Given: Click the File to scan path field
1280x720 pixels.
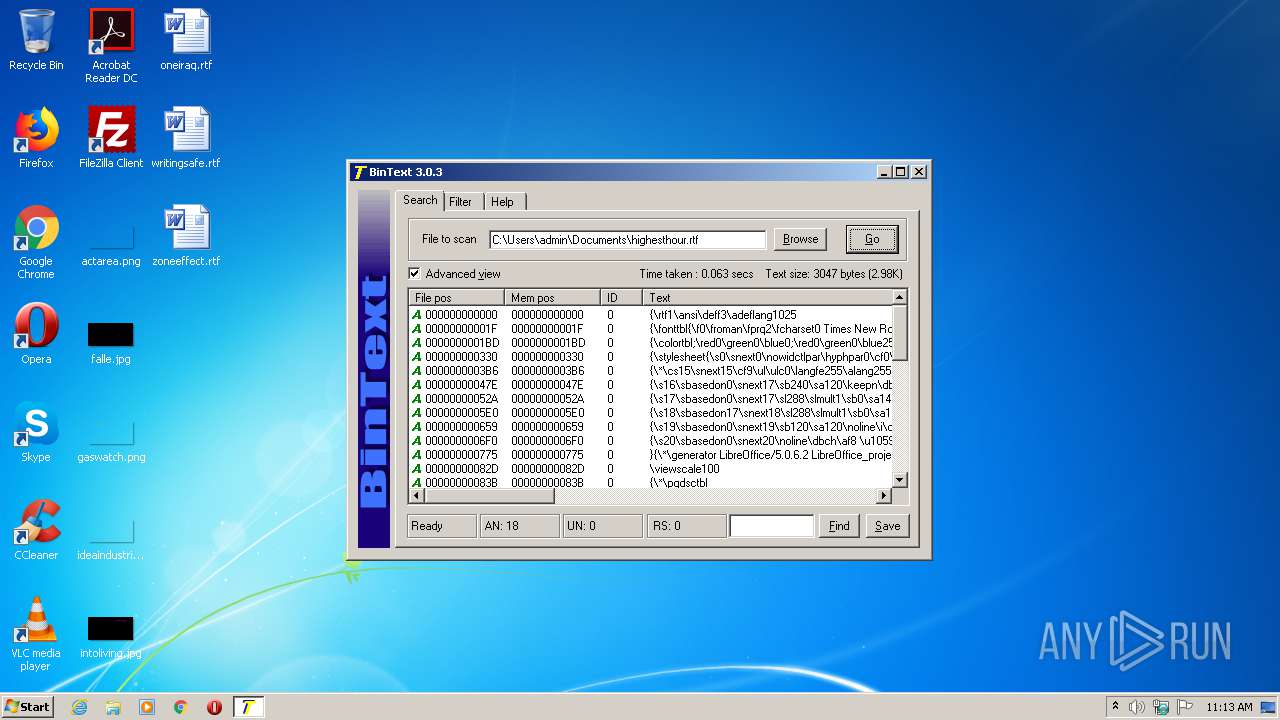Looking at the screenshot, I should click(x=628, y=240).
